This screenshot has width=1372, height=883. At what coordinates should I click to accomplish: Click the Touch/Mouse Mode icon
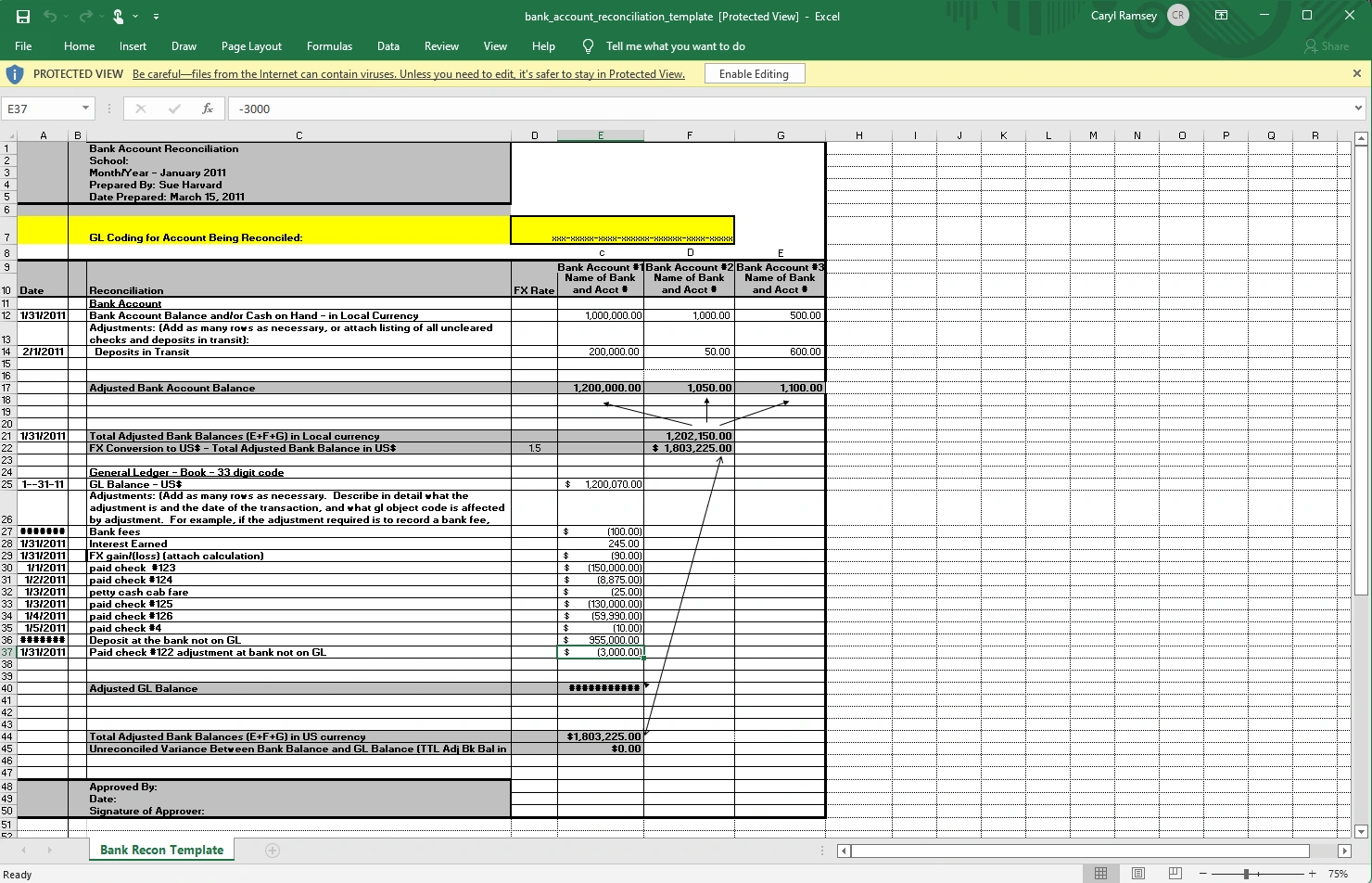coord(118,16)
